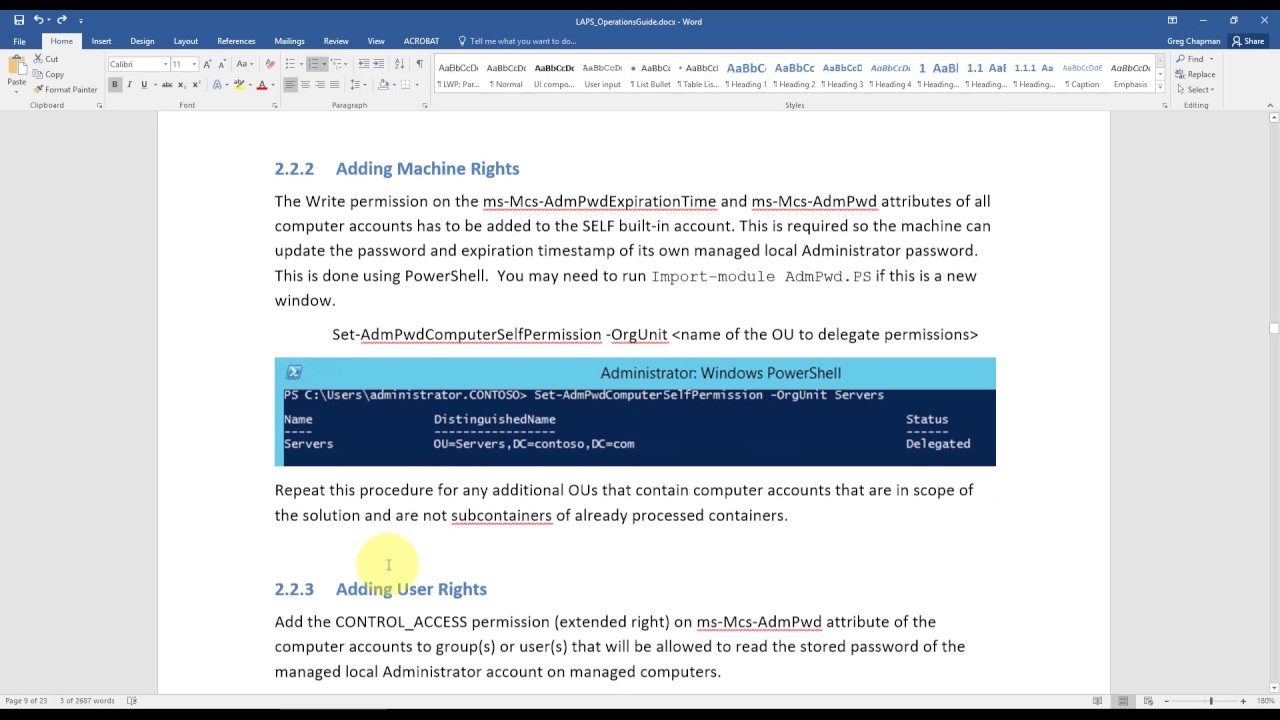Open the File menu tab
The height and width of the screenshot is (720, 1280).
coord(19,41)
